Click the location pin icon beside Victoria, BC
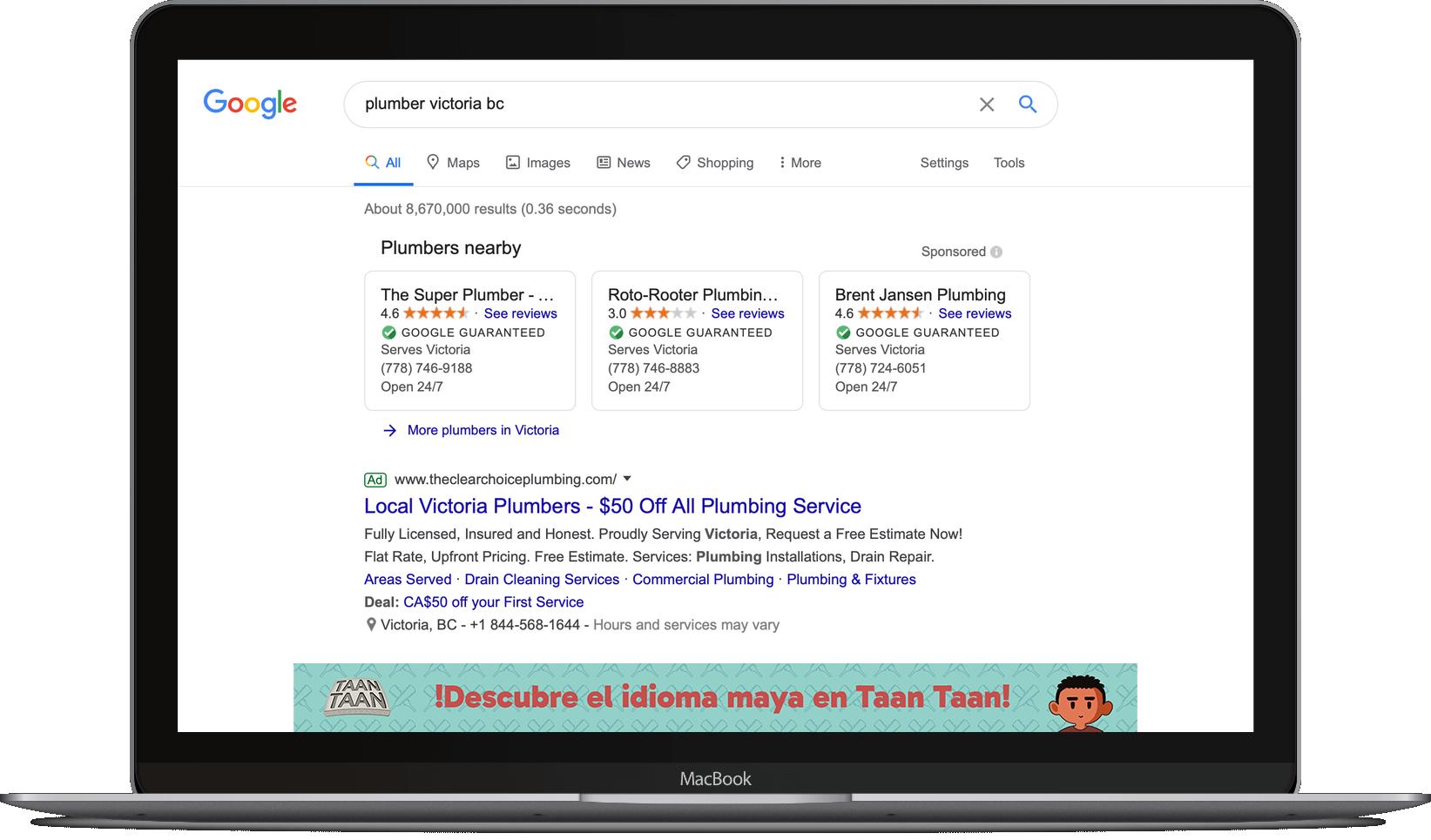 pyautogui.click(x=371, y=625)
